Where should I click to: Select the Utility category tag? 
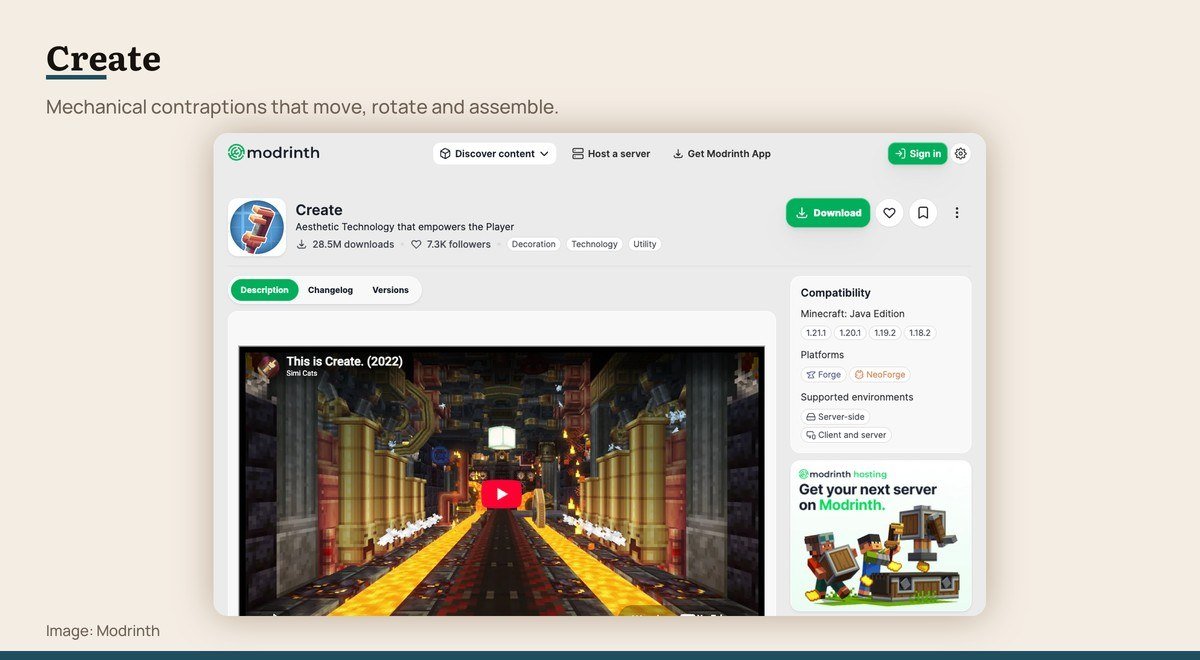coord(645,244)
